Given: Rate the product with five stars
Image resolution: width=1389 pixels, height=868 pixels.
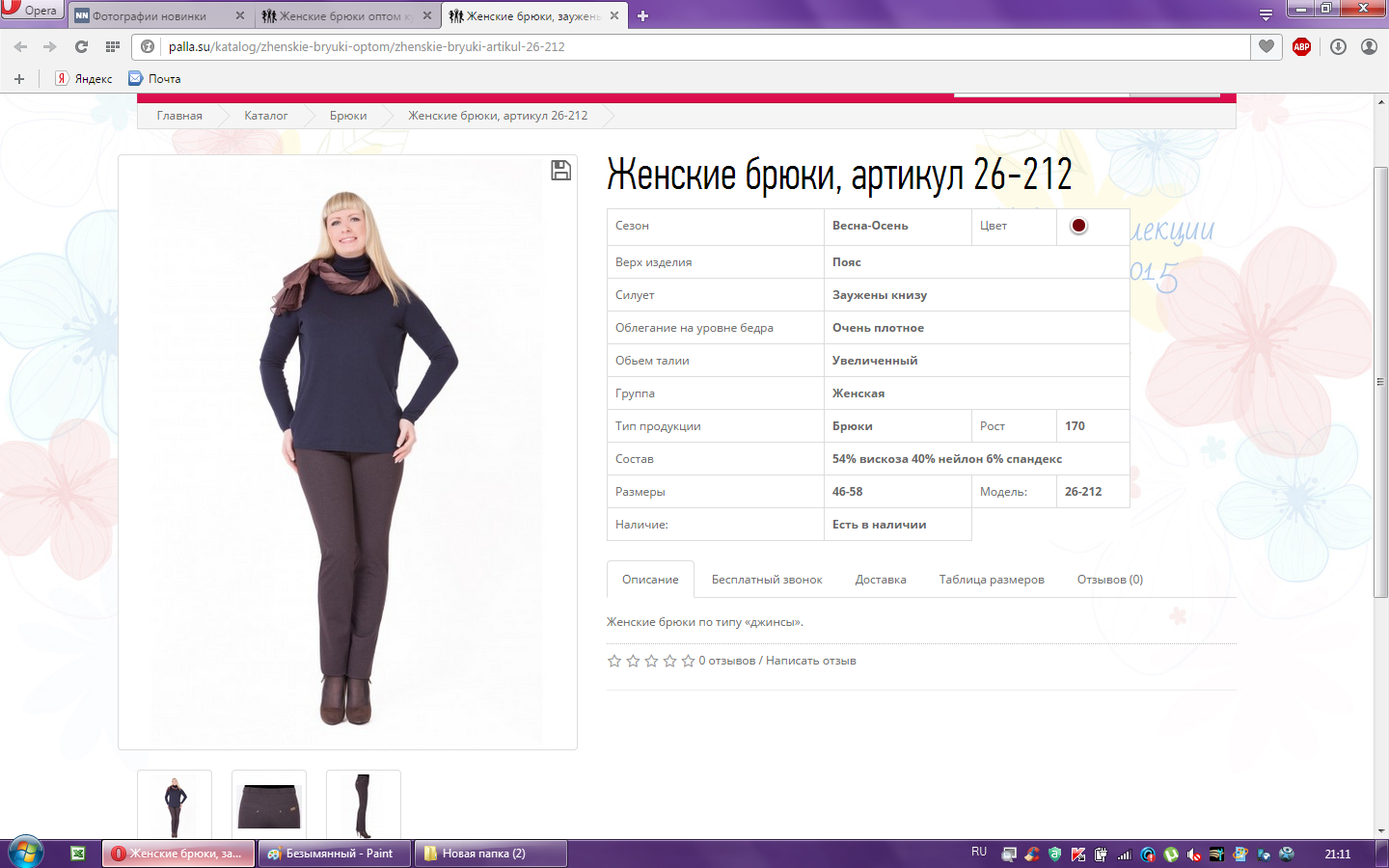Looking at the screenshot, I should point(688,661).
